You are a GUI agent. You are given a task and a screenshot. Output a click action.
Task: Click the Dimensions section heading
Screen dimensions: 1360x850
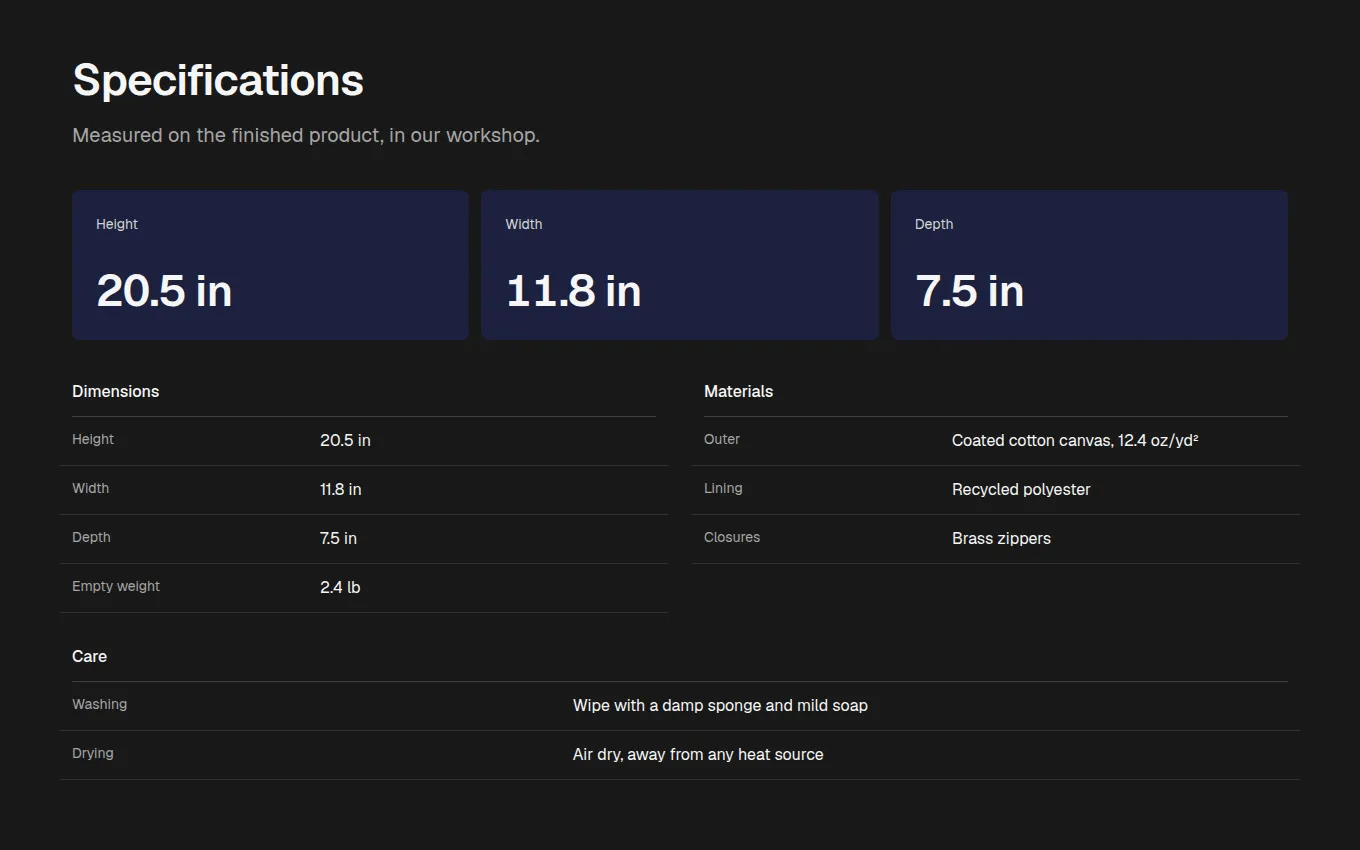tap(116, 391)
